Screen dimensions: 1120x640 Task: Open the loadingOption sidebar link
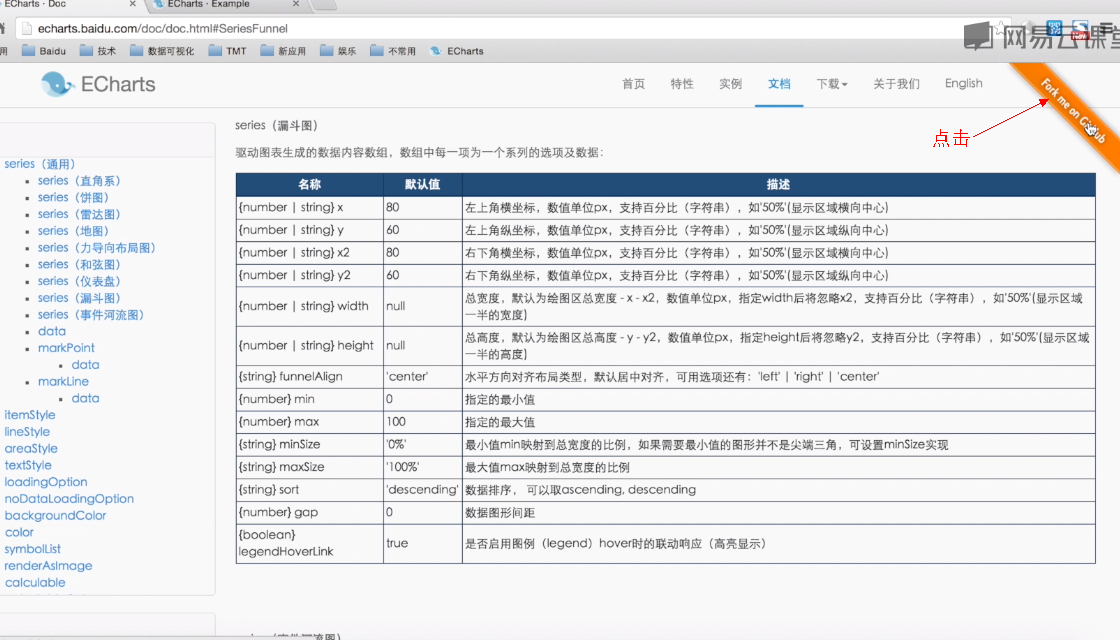tap(46, 482)
